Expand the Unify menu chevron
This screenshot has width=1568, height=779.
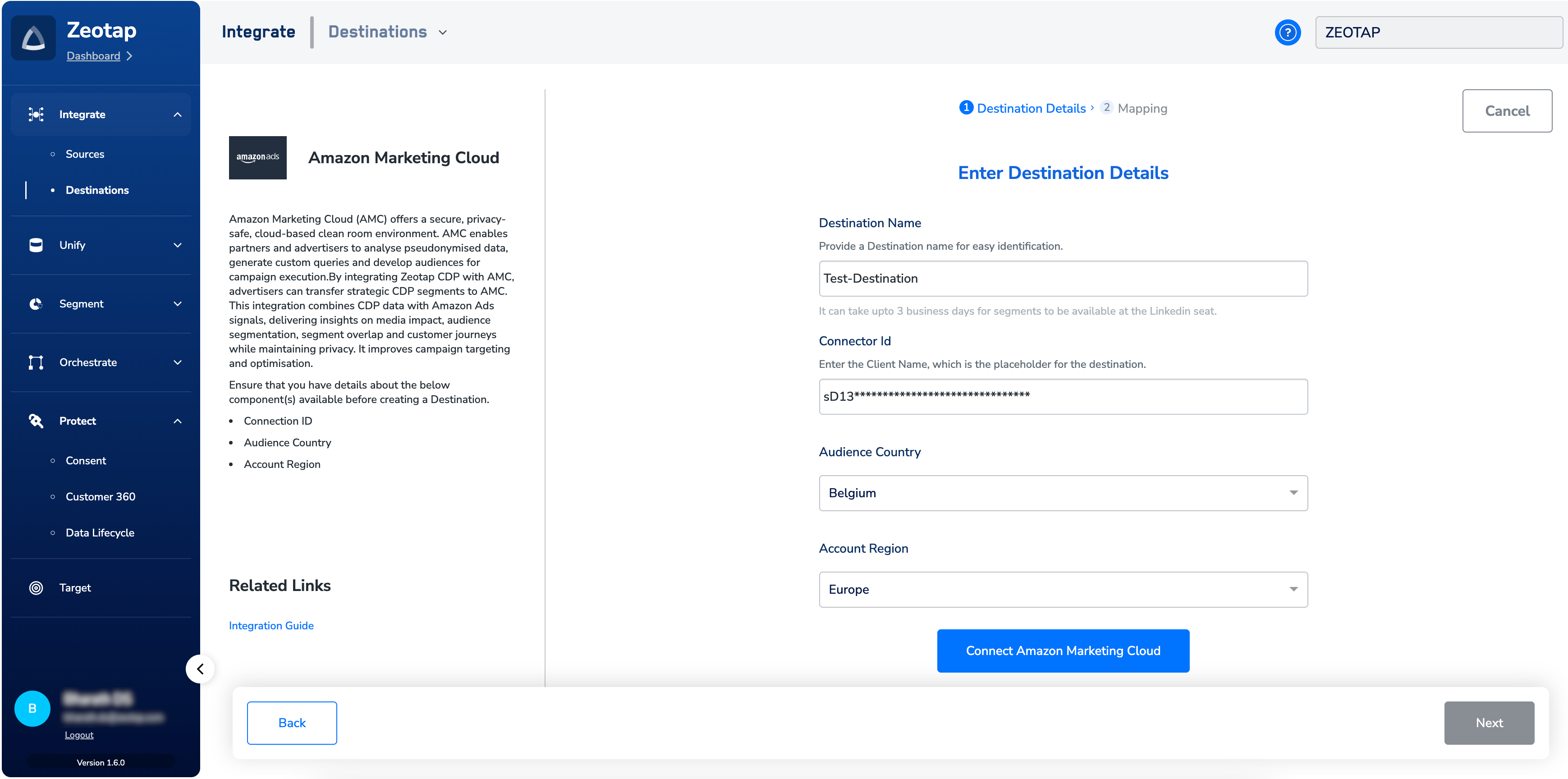178,245
